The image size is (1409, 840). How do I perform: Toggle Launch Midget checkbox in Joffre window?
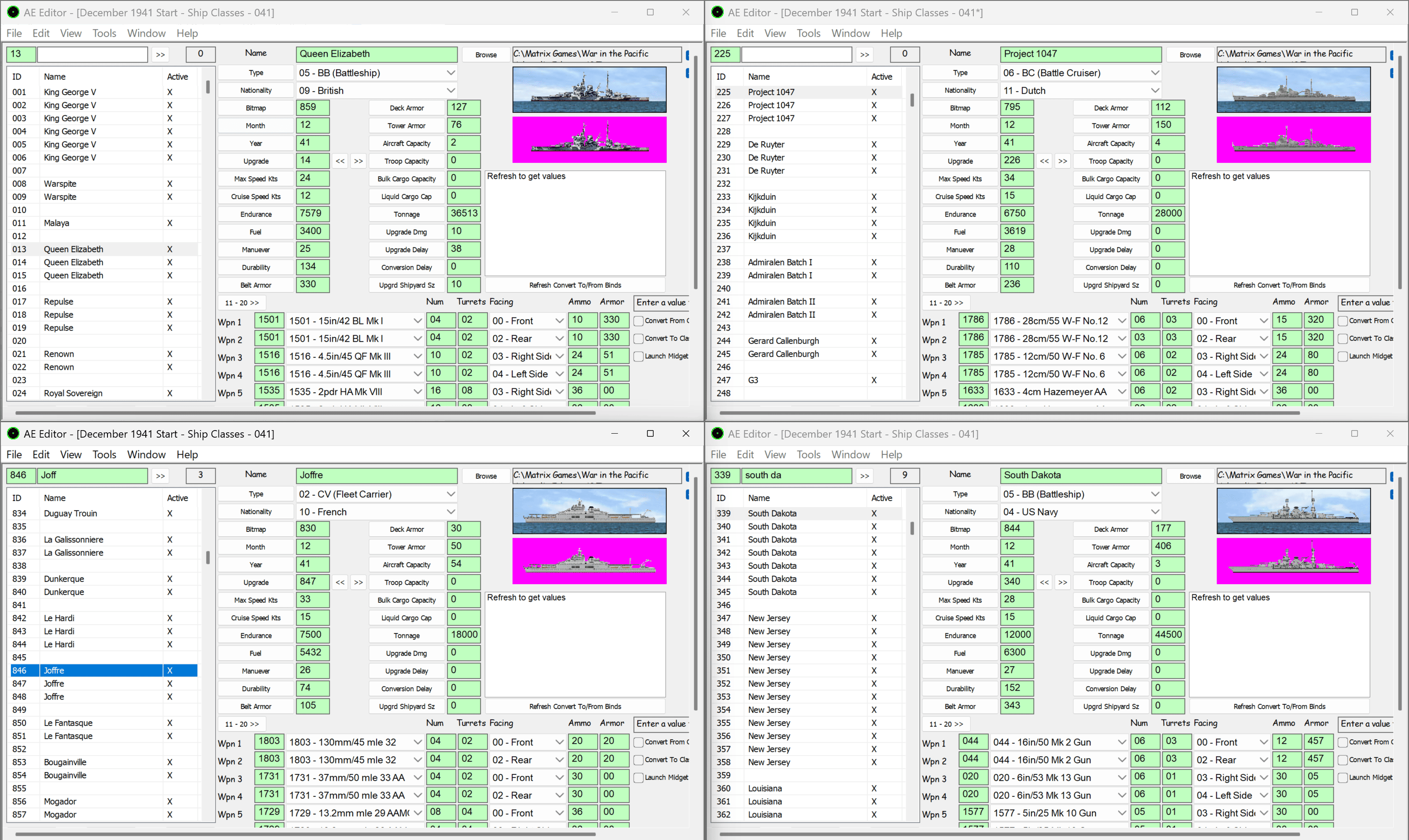[x=639, y=777]
